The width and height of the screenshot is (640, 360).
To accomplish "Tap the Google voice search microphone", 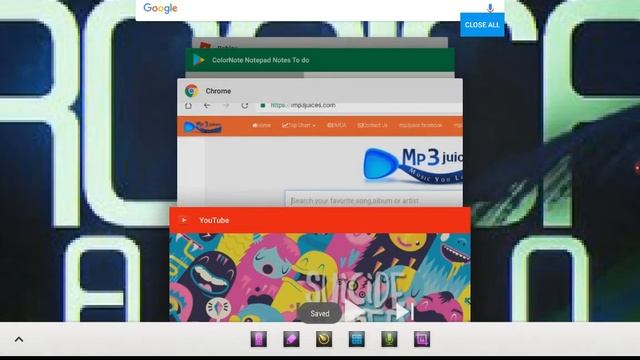I will coord(490,8).
